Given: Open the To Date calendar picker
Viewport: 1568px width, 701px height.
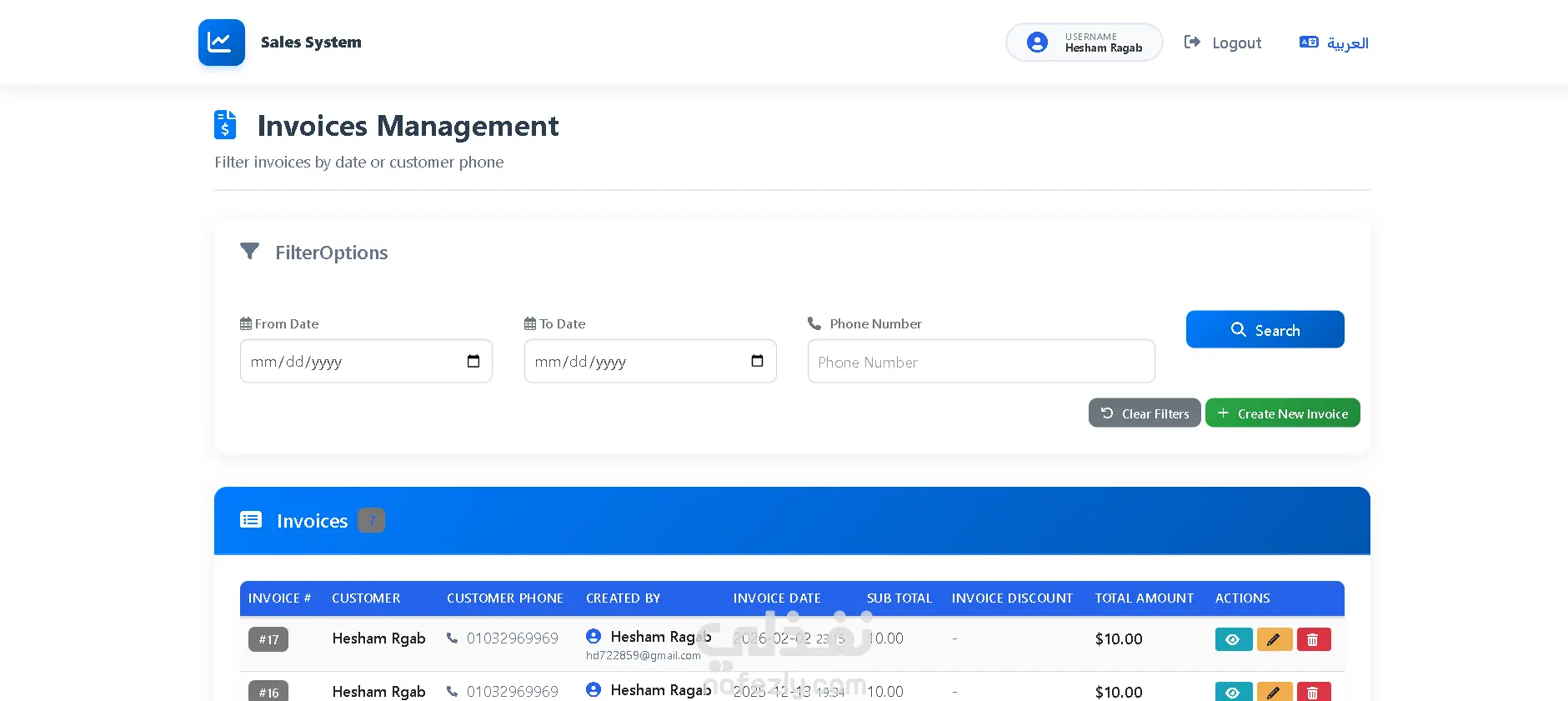Looking at the screenshot, I should [757, 361].
